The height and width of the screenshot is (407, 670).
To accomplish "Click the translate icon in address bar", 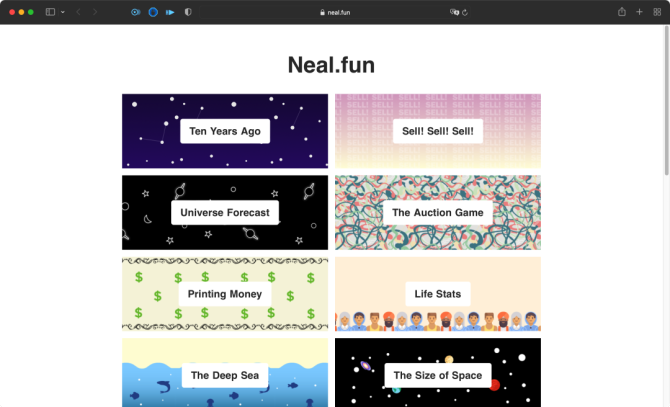I will pyautogui.click(x=454, y=12).
